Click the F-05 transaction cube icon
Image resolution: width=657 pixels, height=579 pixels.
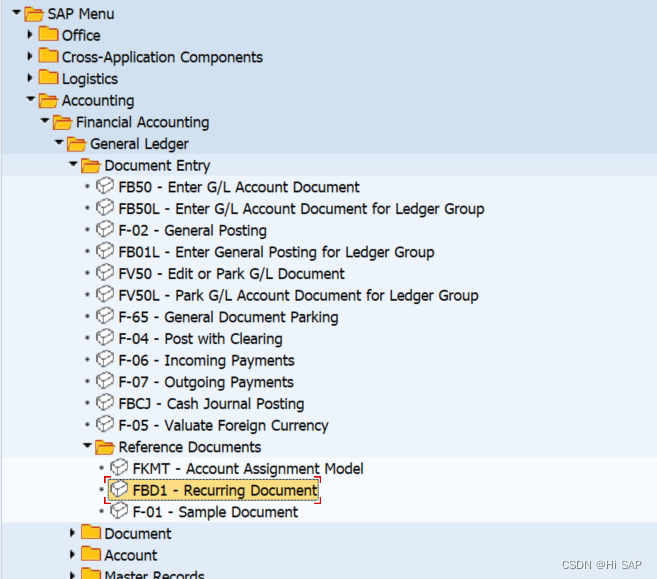point(105,424)
